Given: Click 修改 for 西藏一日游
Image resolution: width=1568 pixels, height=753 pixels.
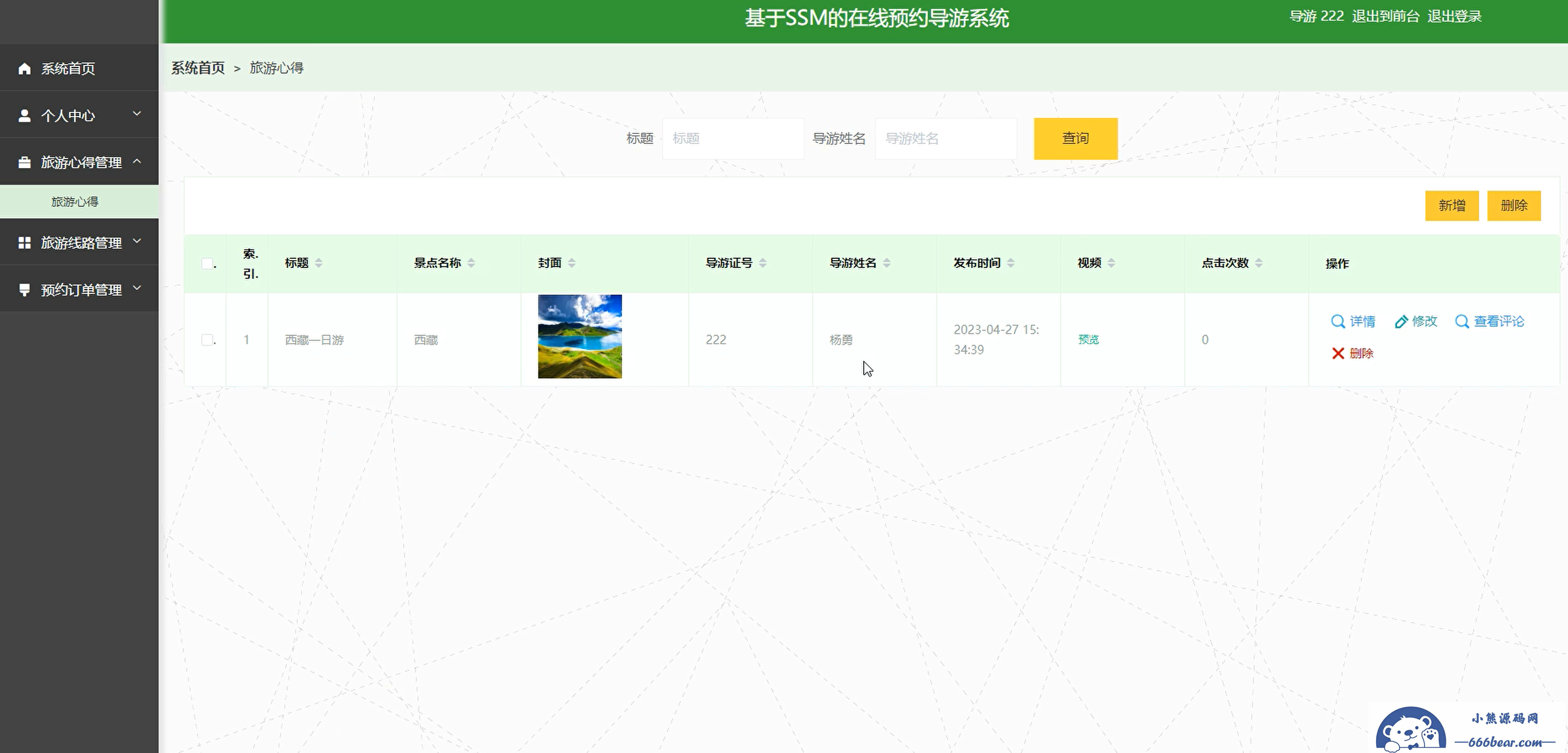Looking at the screenshot, I should 1416,322.
